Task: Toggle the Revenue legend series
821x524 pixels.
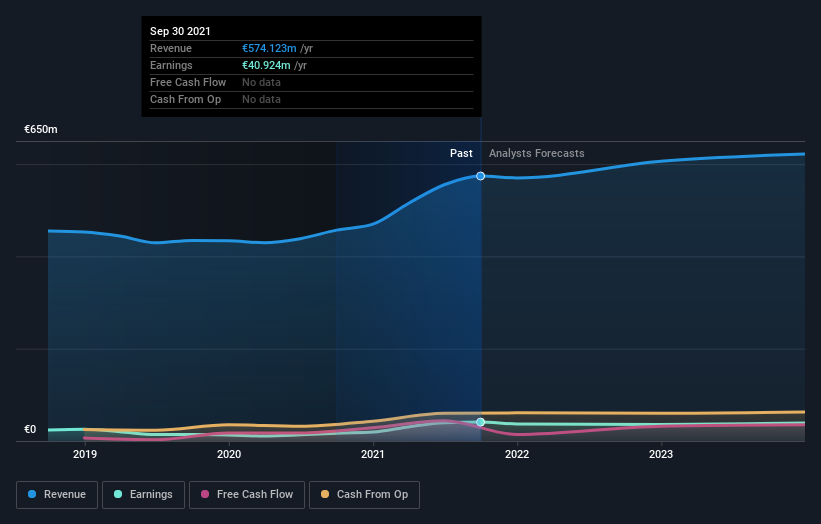Action: 57,495
